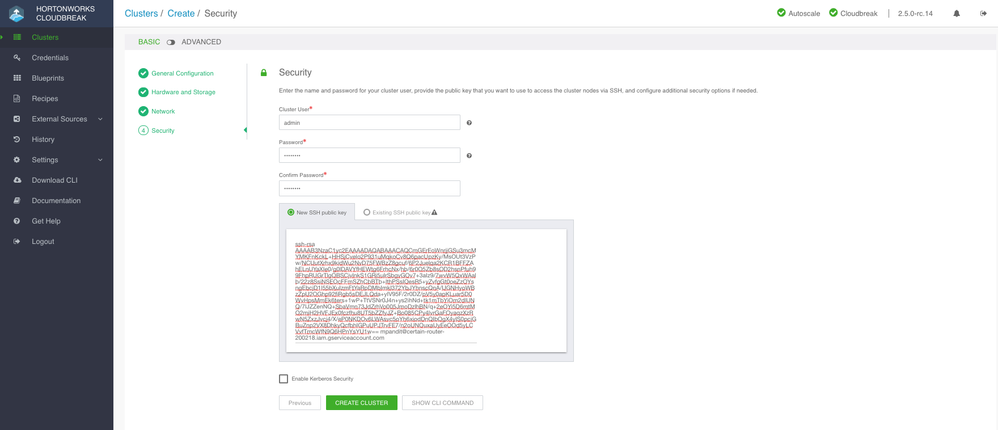This screenshot has height=430, width=998.
Task: Click the History clock icon
Action: click(x=17, y=139)
